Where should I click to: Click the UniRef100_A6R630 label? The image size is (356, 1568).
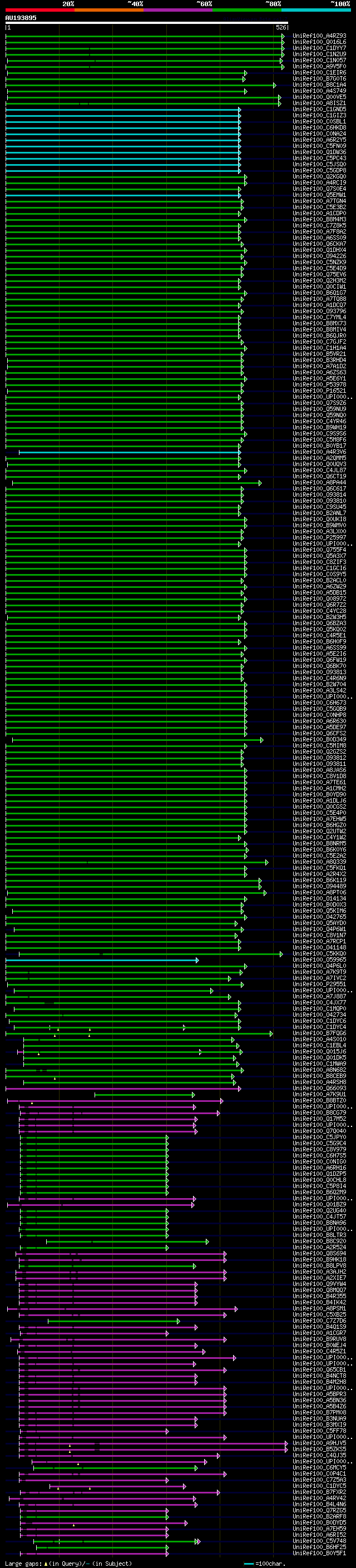(x=319, y=721)
